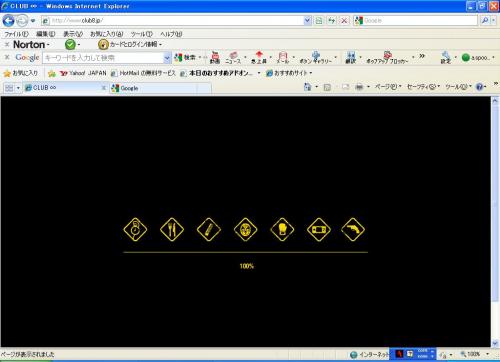Image resolution: width=500 pixels, height=362 pixels.
Task: Click the yellow fork and knife diamond icon
Action: click(172, 229)
